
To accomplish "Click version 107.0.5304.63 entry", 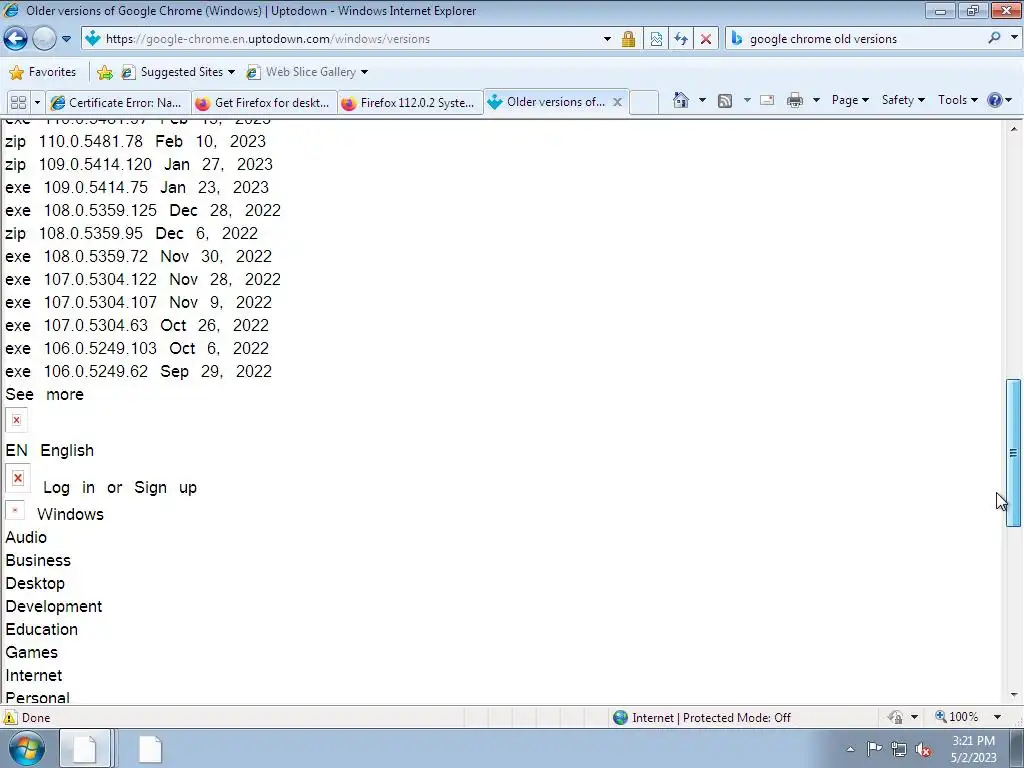I will pyautogui.click(x=137, y=325).
